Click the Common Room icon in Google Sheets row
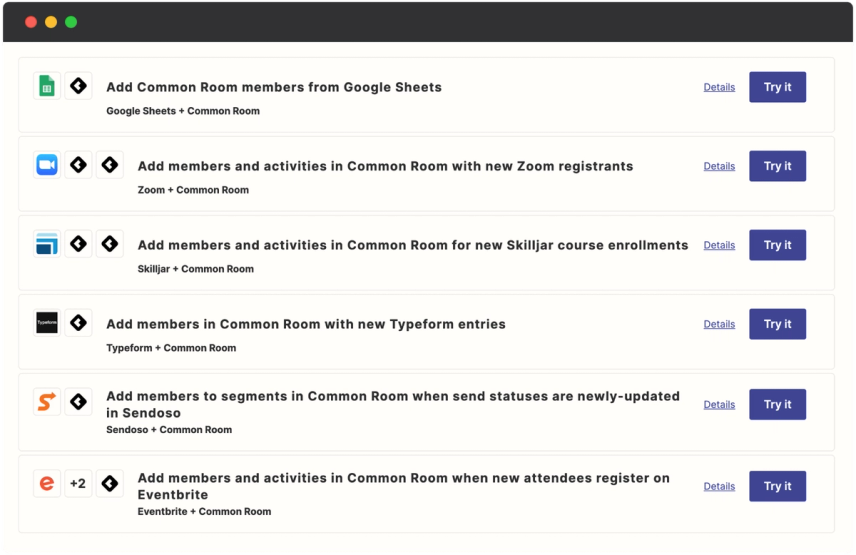The width and height of the screenshot is (856, 555). 78,86
